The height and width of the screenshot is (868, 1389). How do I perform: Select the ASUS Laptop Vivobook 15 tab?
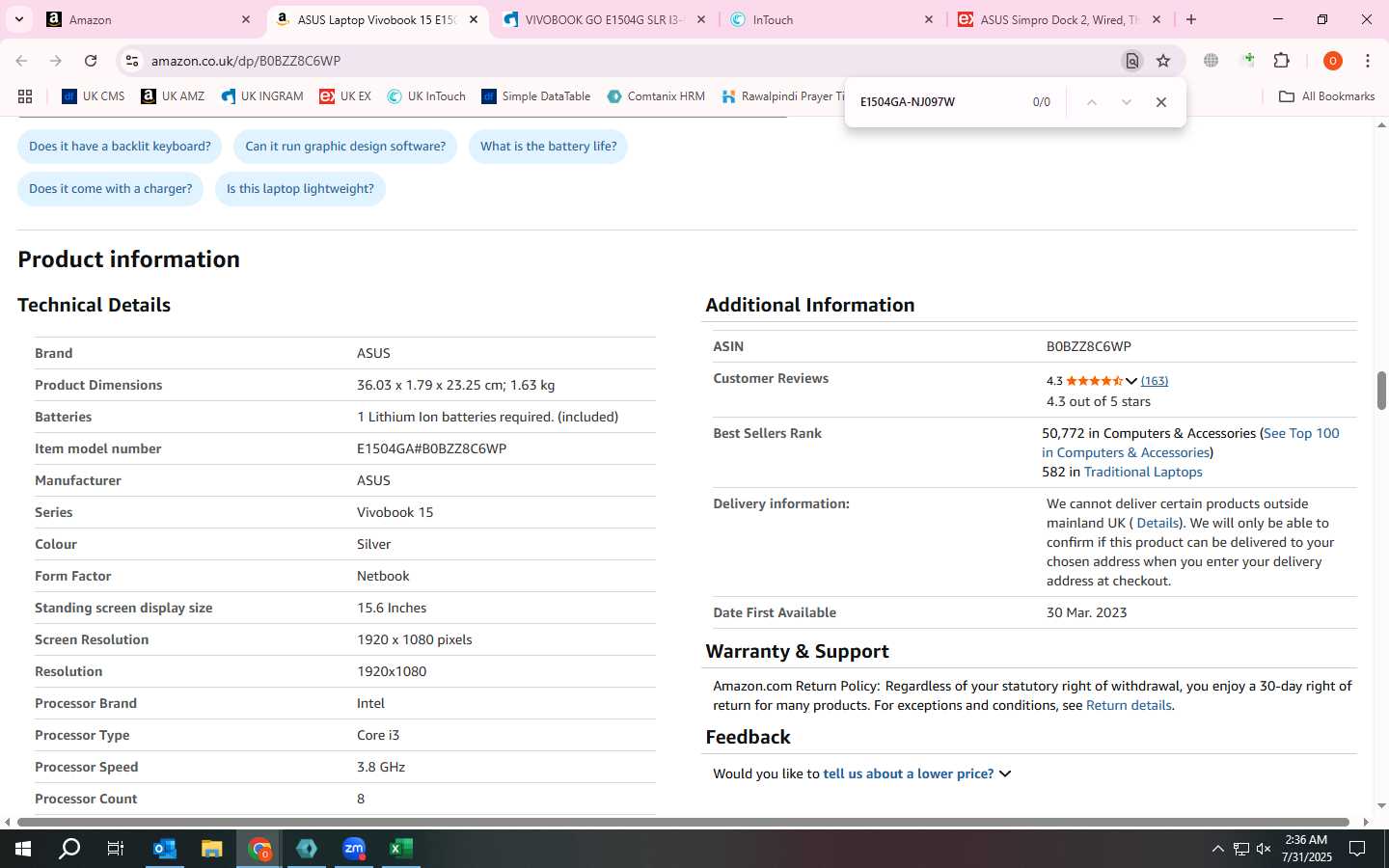coord(376,19)
